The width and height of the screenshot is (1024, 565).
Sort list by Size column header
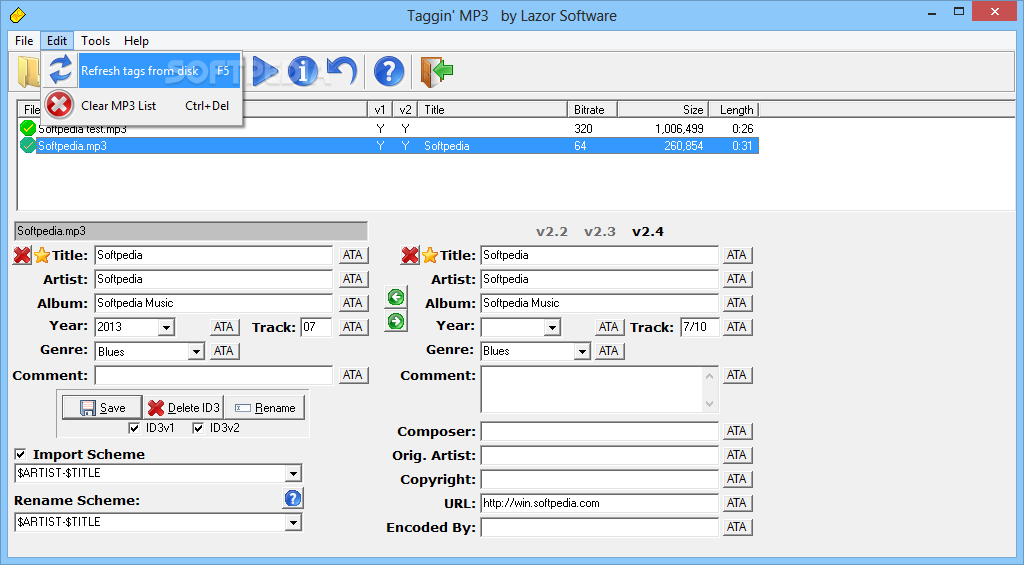(662, 110)
